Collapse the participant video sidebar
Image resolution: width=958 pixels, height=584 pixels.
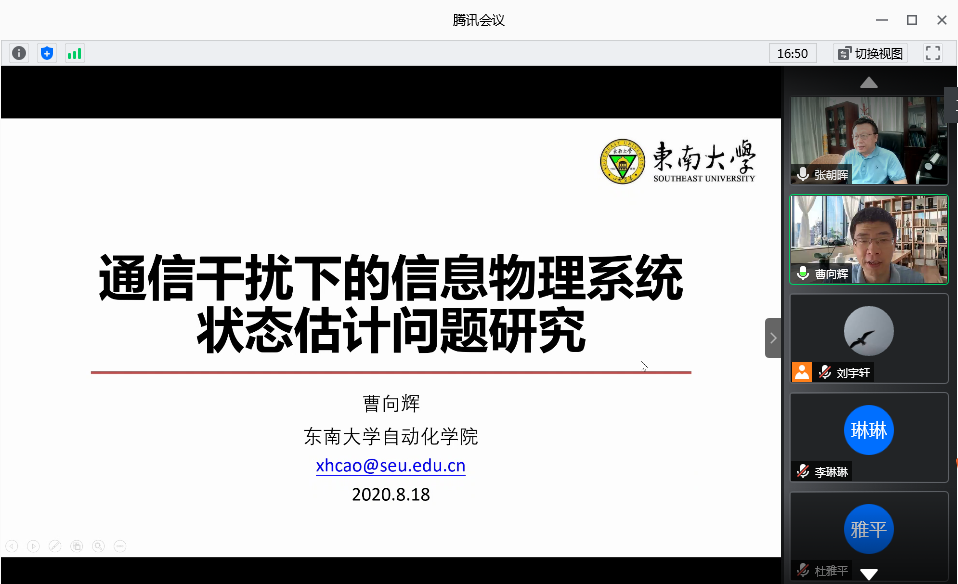tap(772, 338)
